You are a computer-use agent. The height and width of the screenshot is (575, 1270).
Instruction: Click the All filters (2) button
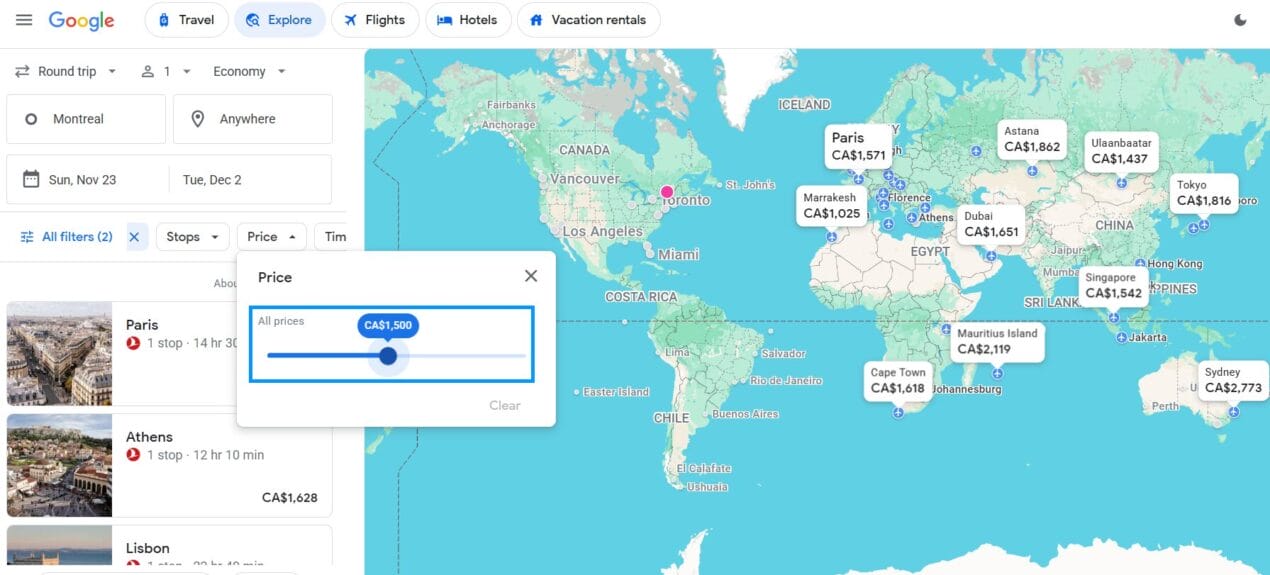[67, 237]
